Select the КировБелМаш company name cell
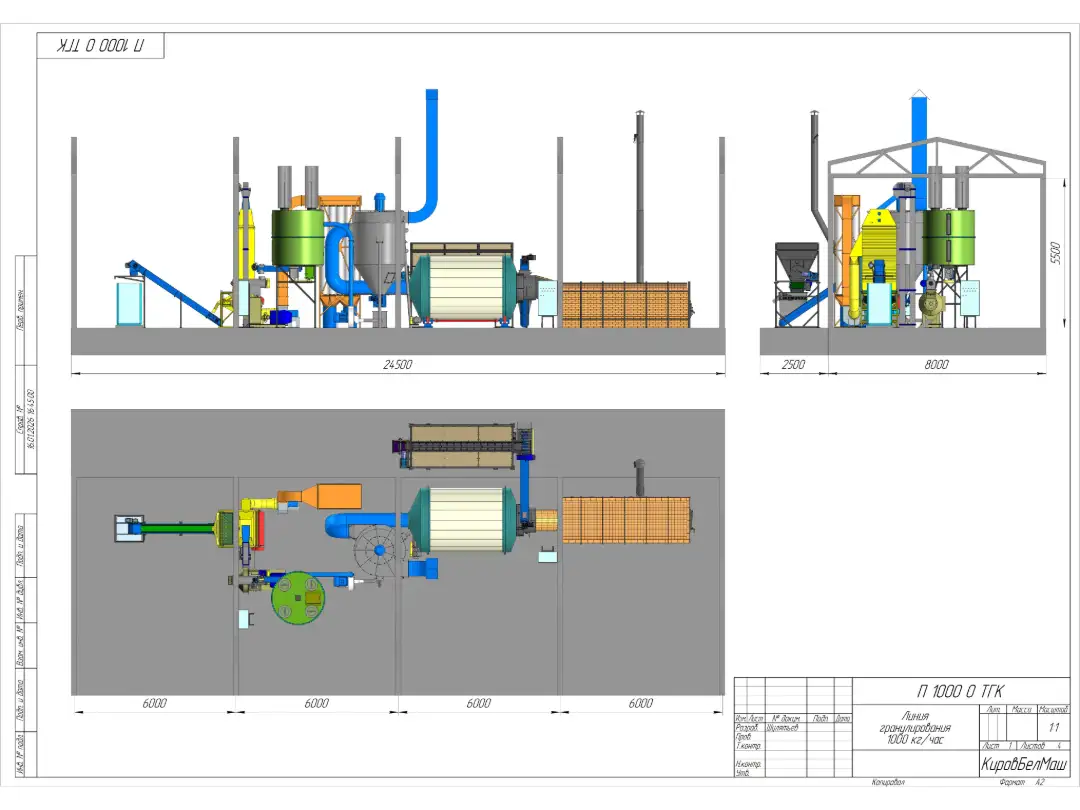This screenshot has height=810, width=1080. click(1023, 763)
